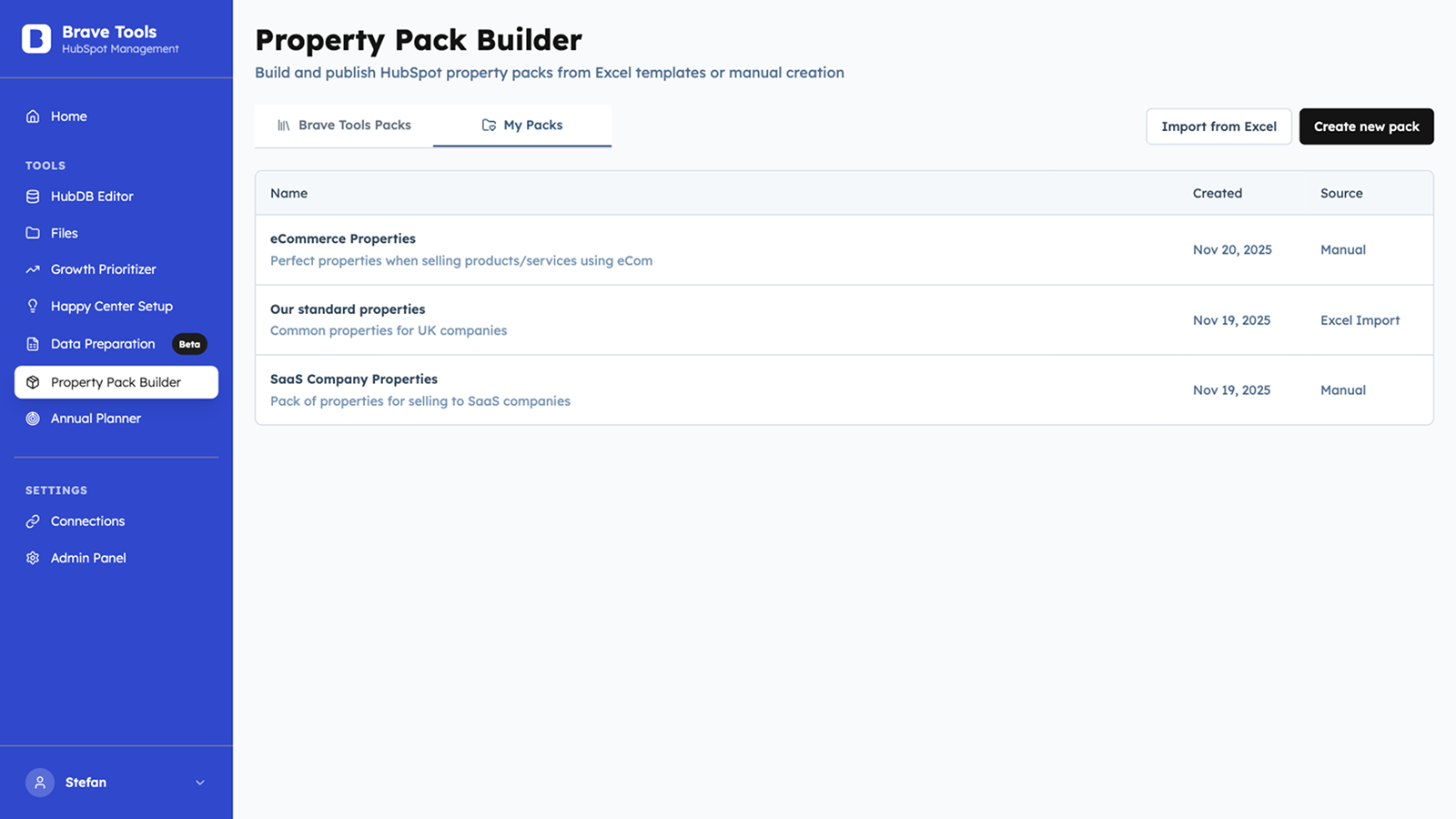This screenshot has height=819, width=1456.
Task: Click the Files folder icon
Action: (33, 233)
